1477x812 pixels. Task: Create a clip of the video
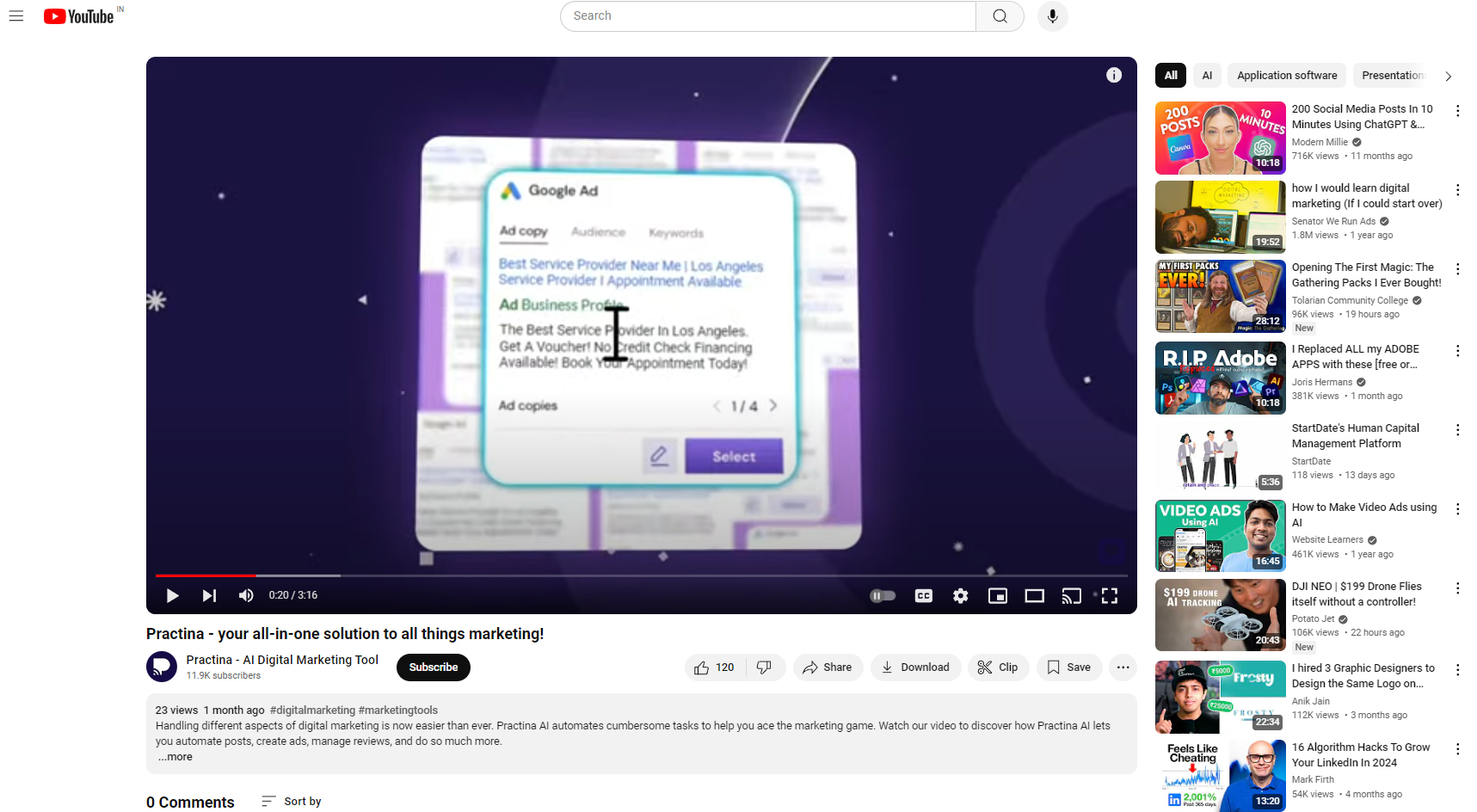click(x=998, y=667)
